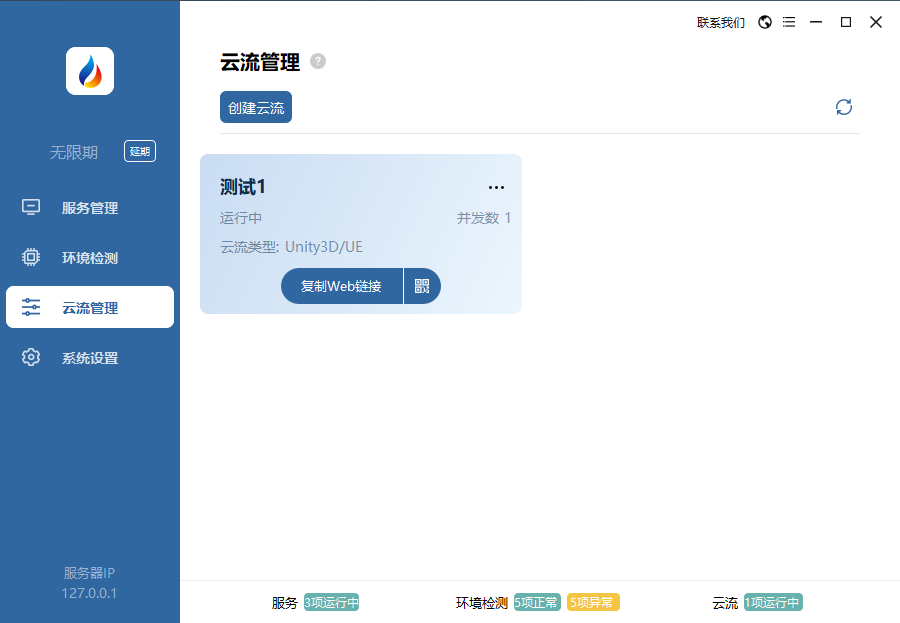
Task: Click the 服务管理 monitor icon
Action: (x=31, y=208)
